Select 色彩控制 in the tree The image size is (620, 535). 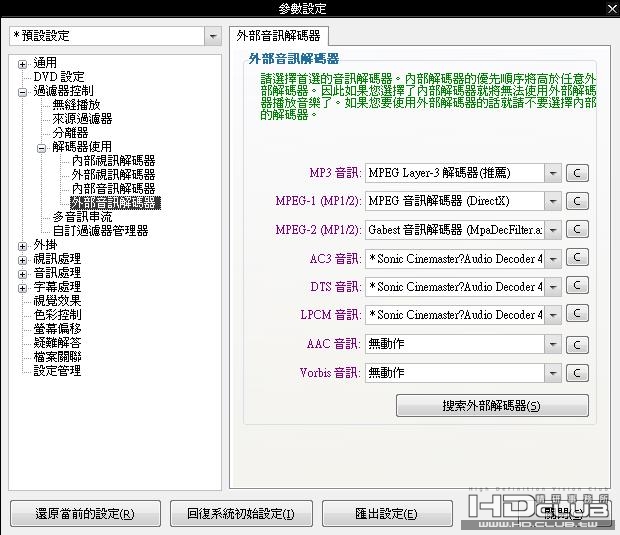pos(57,315)
